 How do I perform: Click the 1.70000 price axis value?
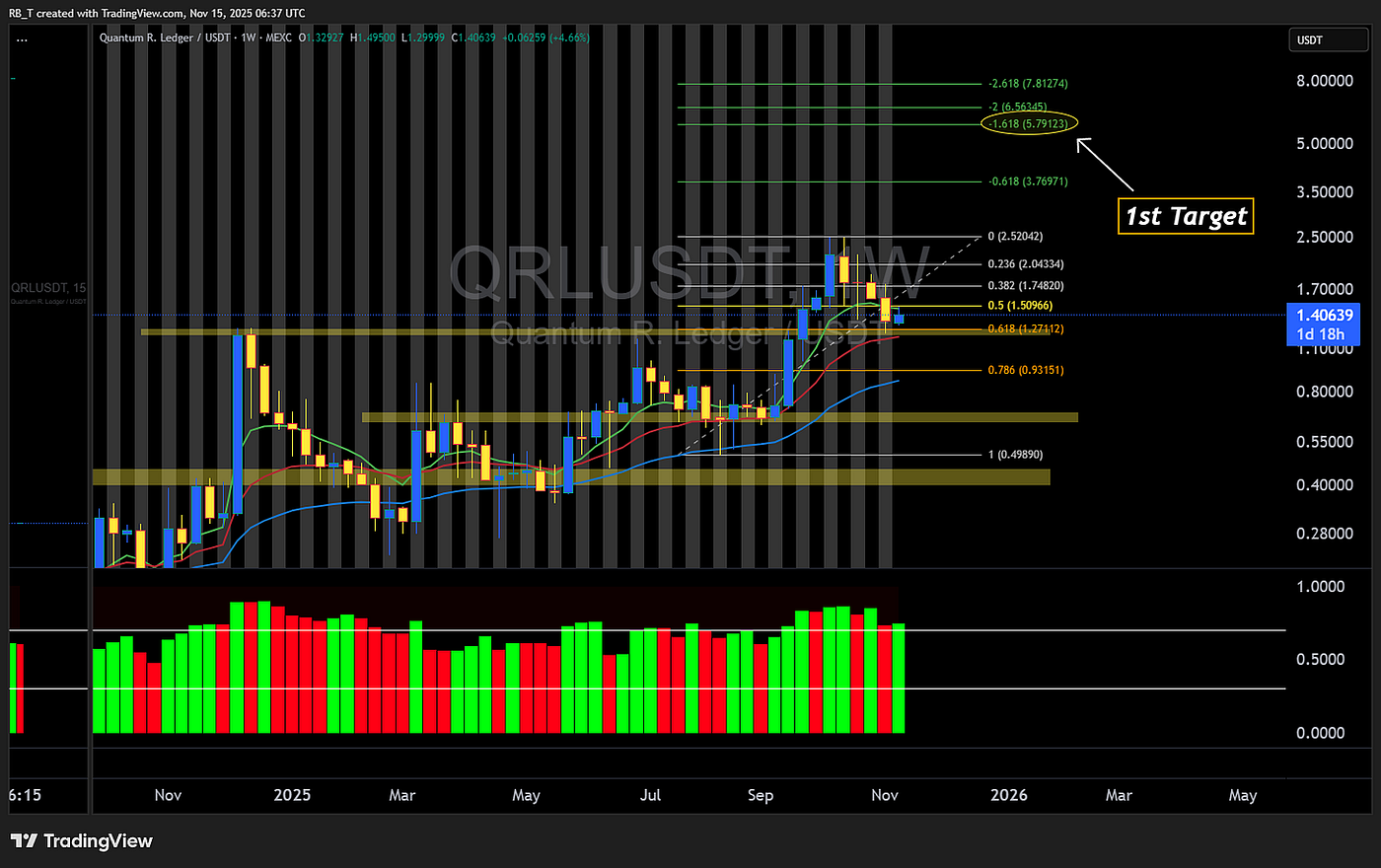(x=1325, y=290)
